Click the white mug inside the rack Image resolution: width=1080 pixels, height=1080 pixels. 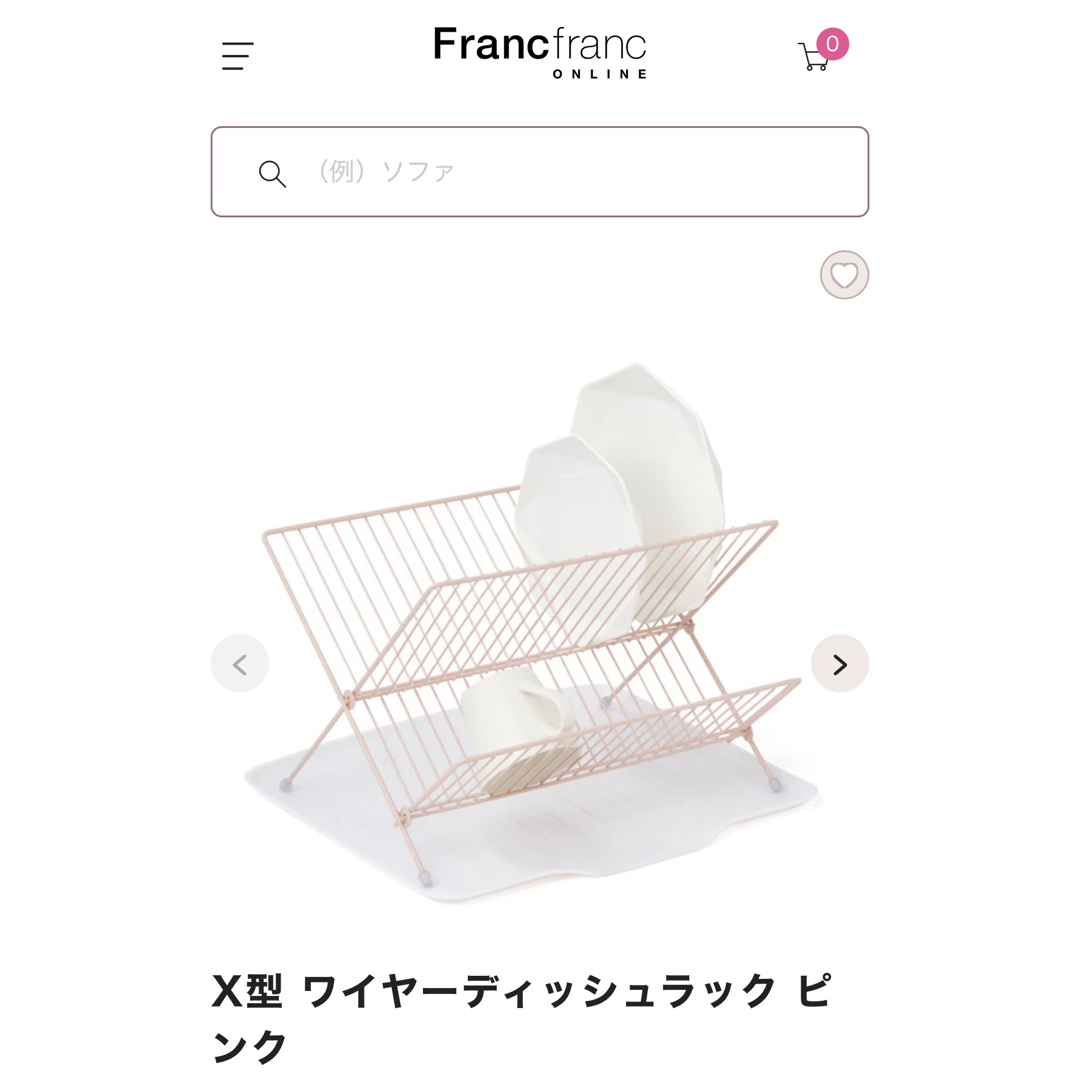[519, 730]
